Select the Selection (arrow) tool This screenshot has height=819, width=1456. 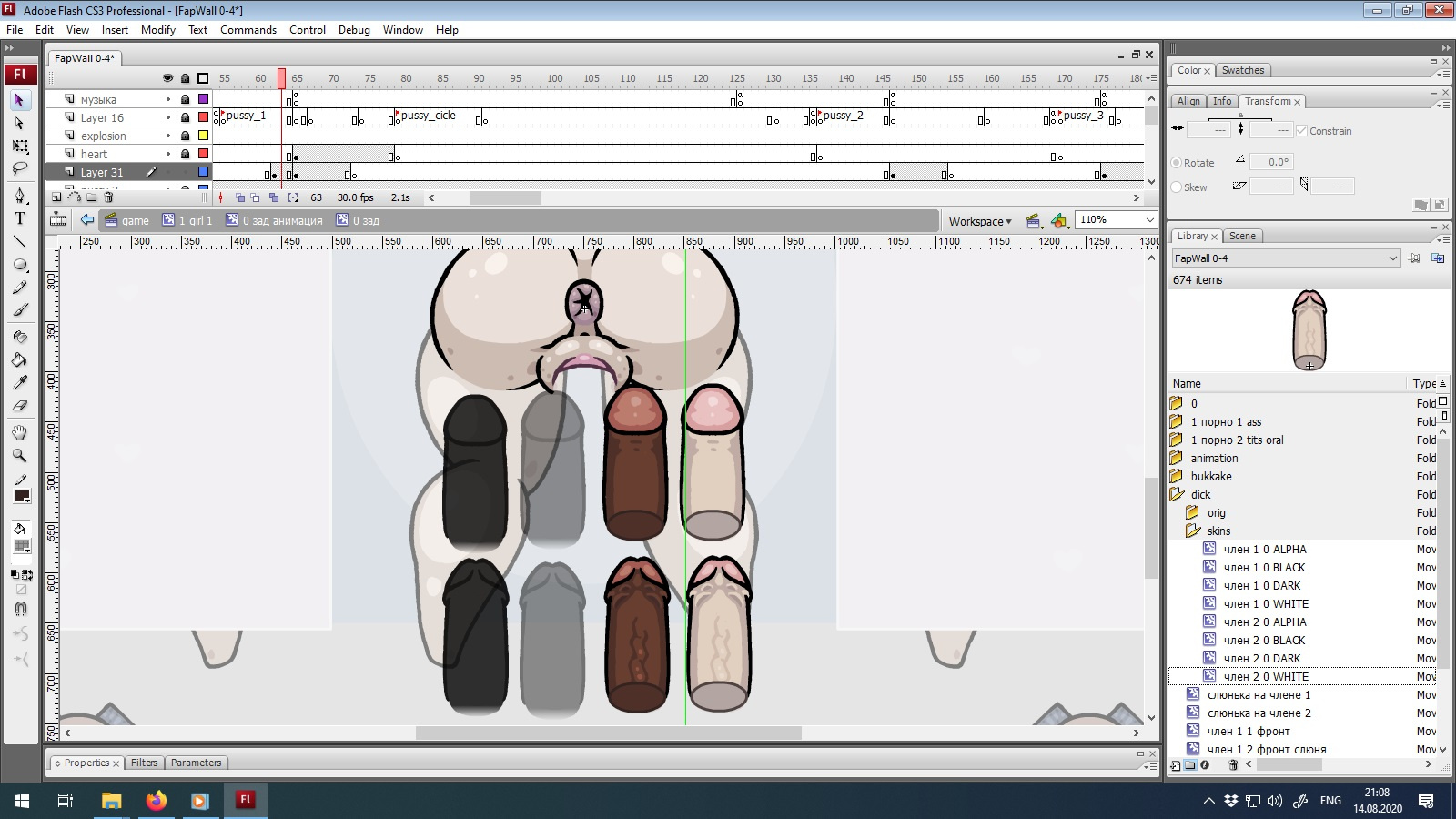click(19, 100)
